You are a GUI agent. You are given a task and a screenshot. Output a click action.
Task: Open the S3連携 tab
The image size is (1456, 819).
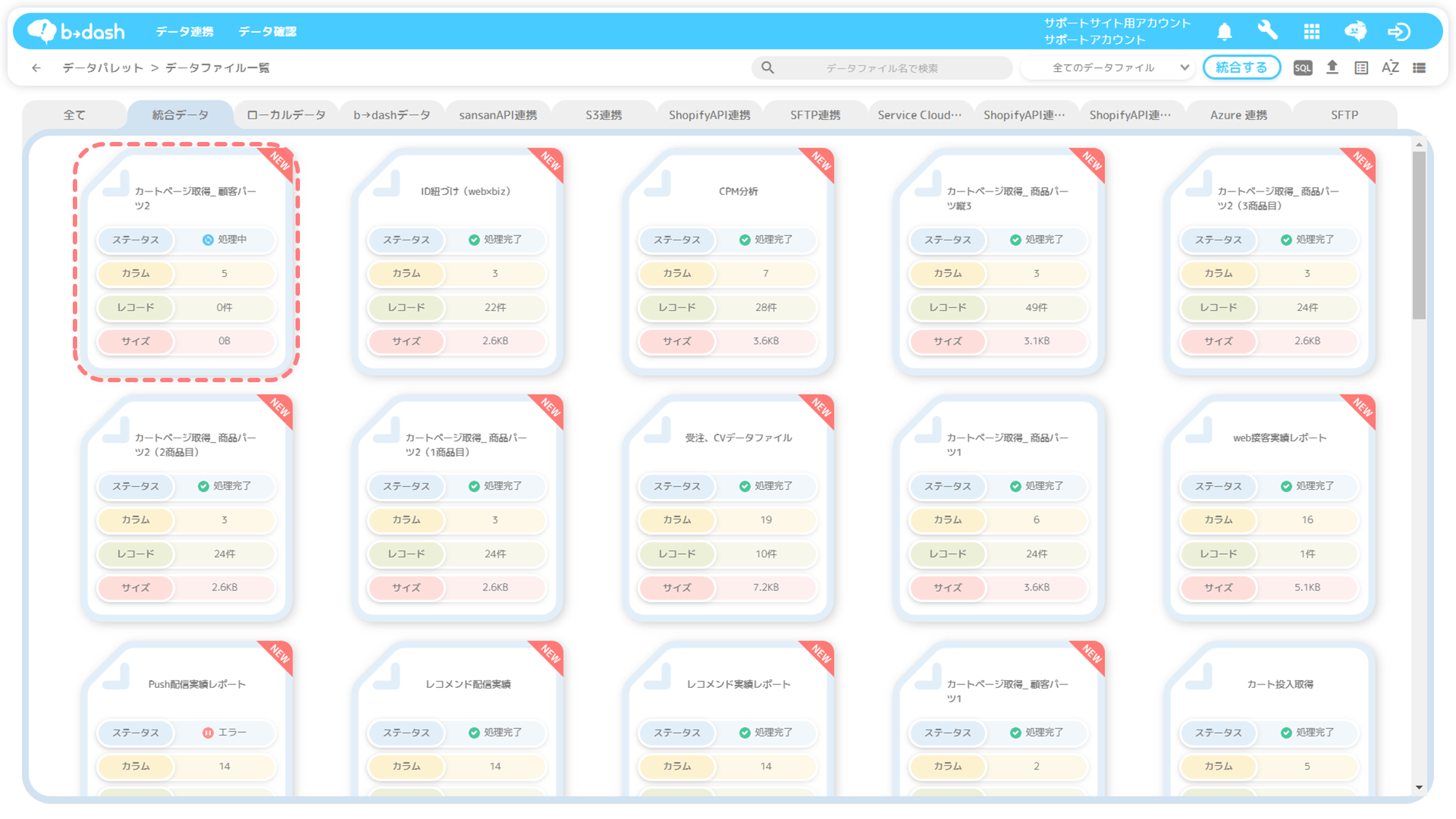(x=604, y=115)
